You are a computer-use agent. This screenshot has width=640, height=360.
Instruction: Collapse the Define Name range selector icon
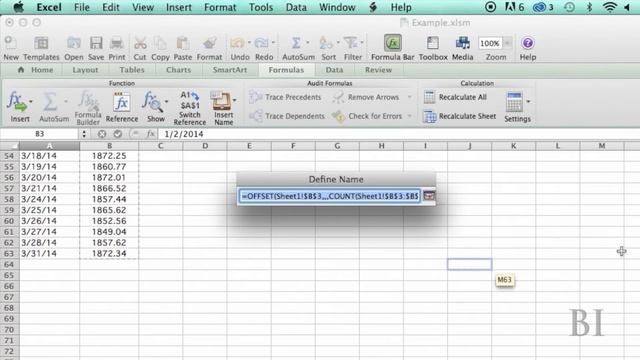point(429,196)
